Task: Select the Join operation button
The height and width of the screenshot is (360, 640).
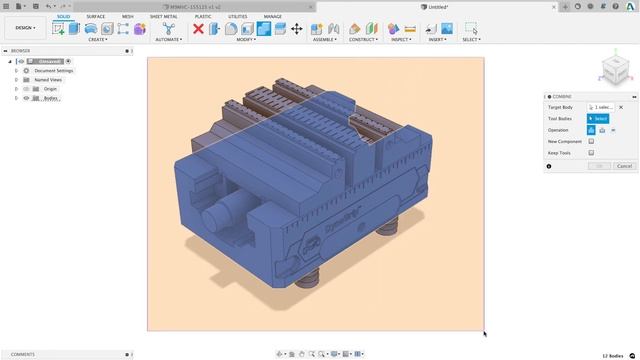Action: click(591, 130)
